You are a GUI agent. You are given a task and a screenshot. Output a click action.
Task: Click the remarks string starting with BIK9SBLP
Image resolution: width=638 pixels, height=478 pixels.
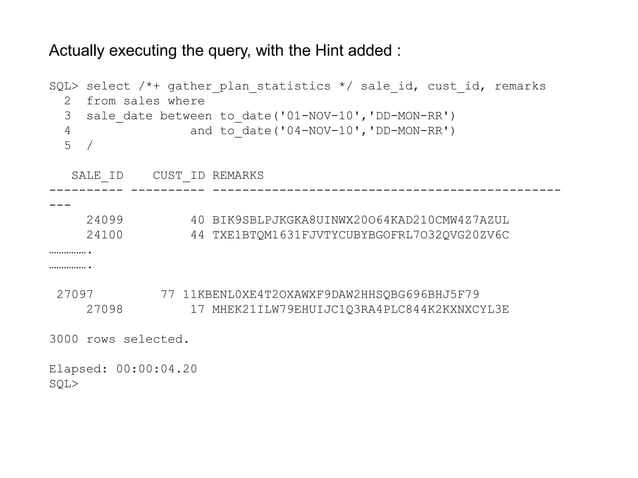pos(361,220)
